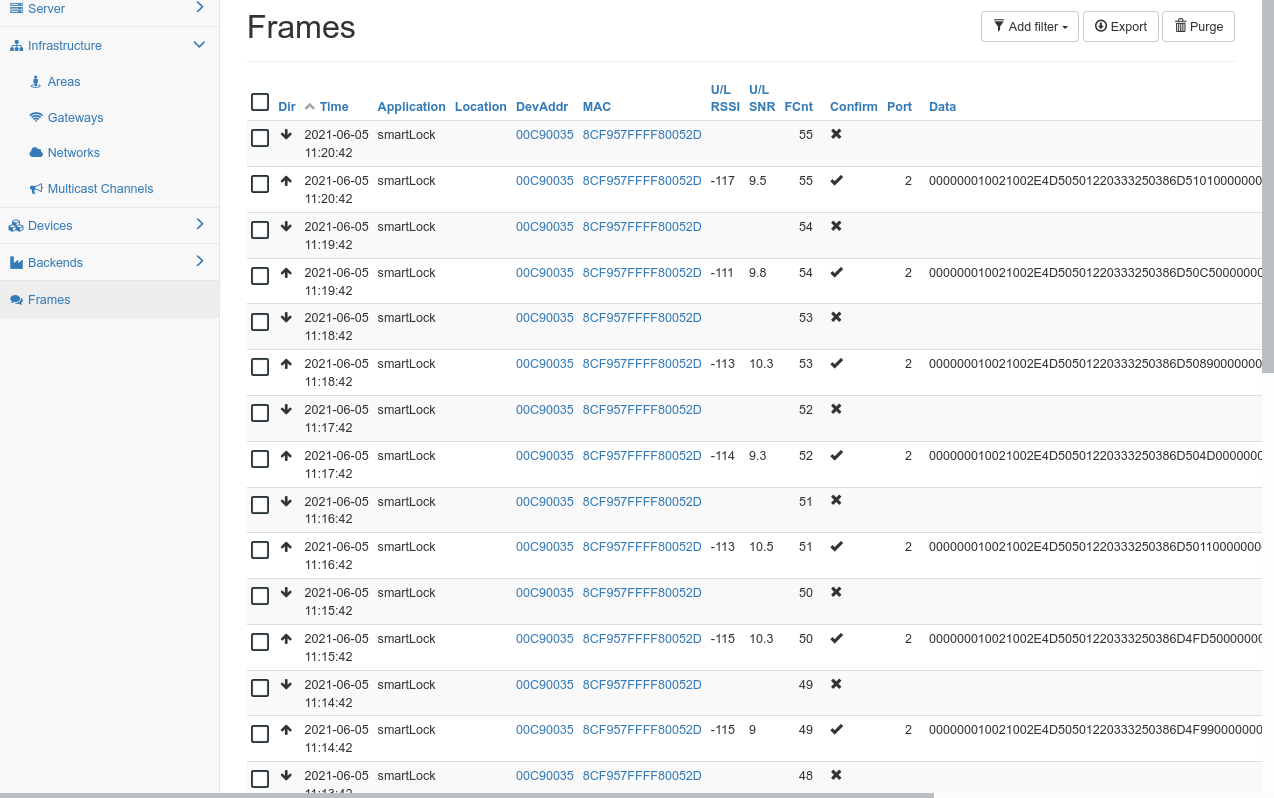The width and height of the screenshot is (1274, 798).
Task: Click the filter icon on Add filter button
Action: (999, 26)
